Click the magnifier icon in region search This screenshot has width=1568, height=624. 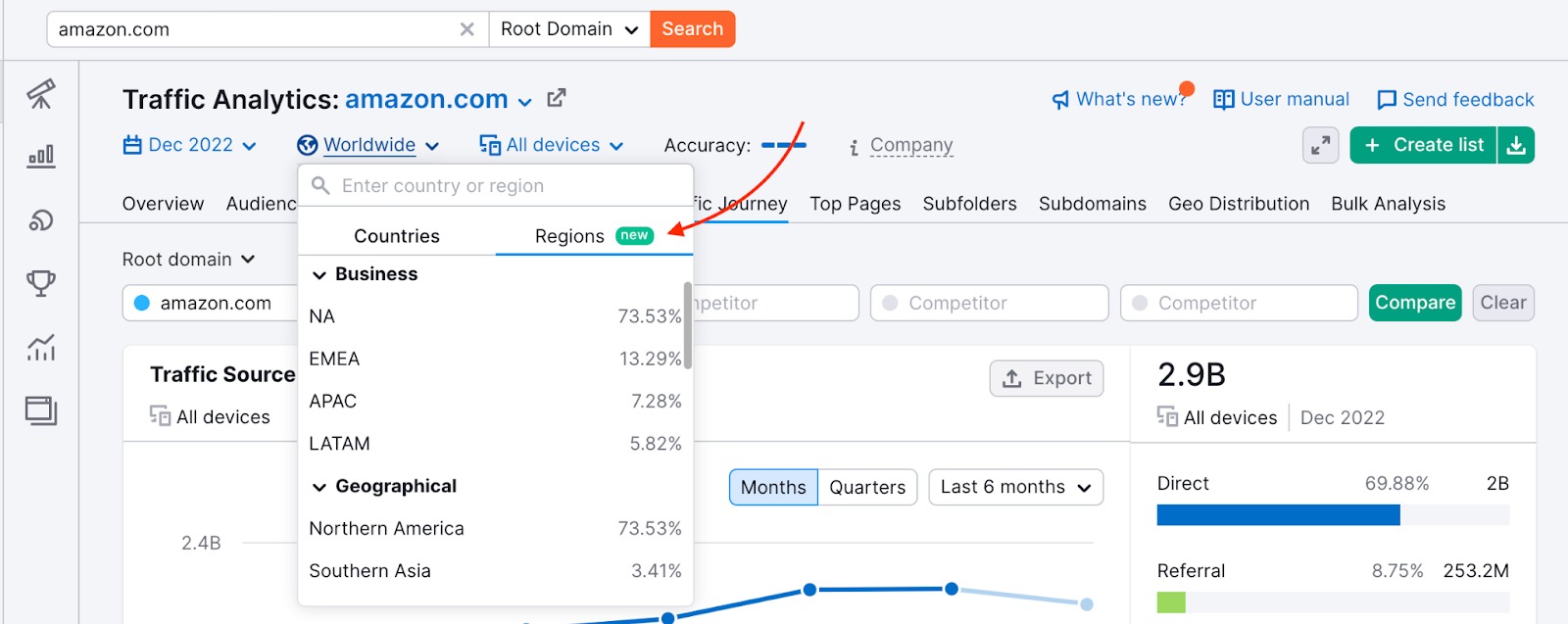pos(320,185)
